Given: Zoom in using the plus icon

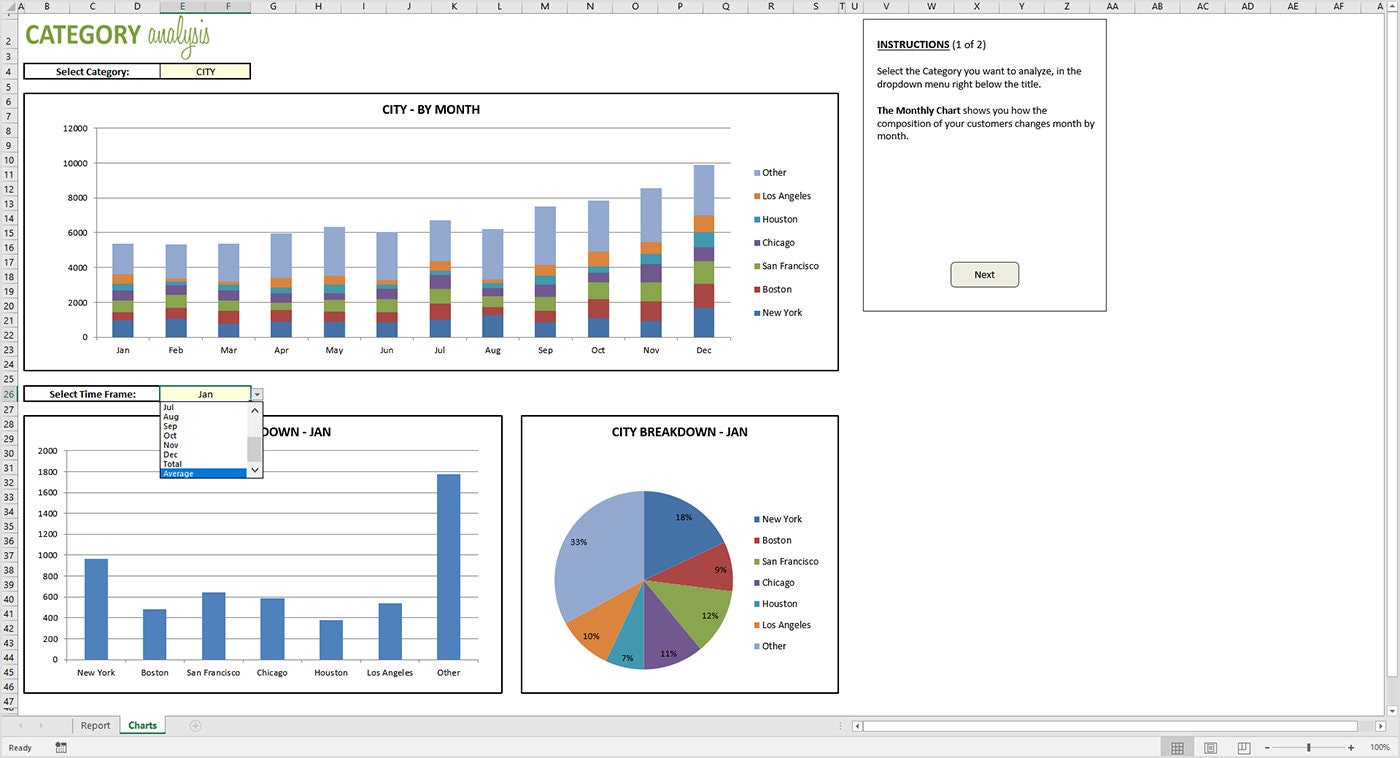Looking at the screenshot, I should click(1350, 747).
